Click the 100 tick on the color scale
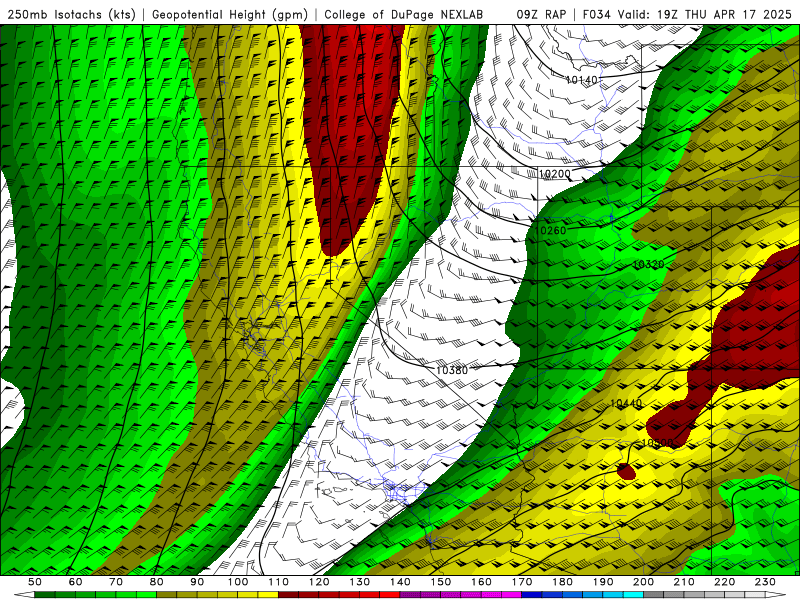Image resolution: width=800 pixels, height=600 pixels. pyautogui.click(x=238, y=582)
